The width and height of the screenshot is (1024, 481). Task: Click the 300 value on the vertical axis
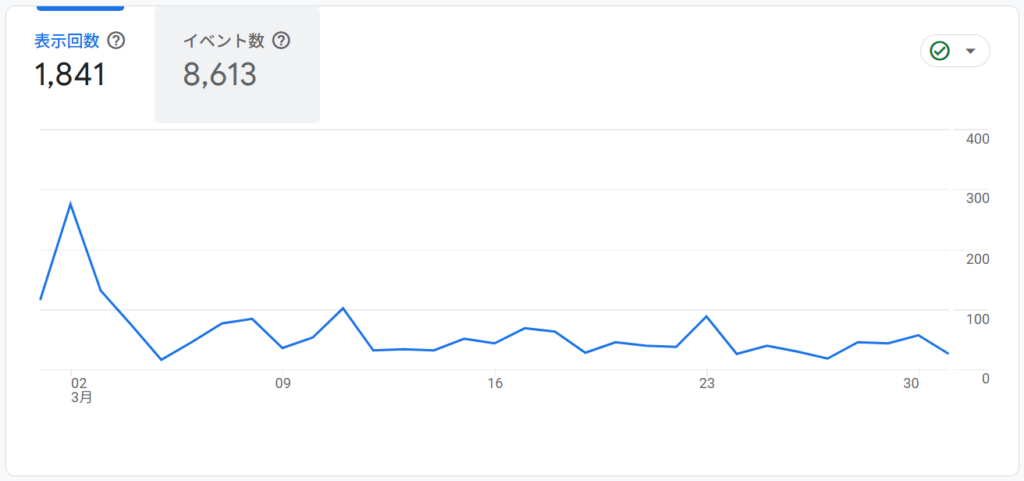[x=977, y=198]
